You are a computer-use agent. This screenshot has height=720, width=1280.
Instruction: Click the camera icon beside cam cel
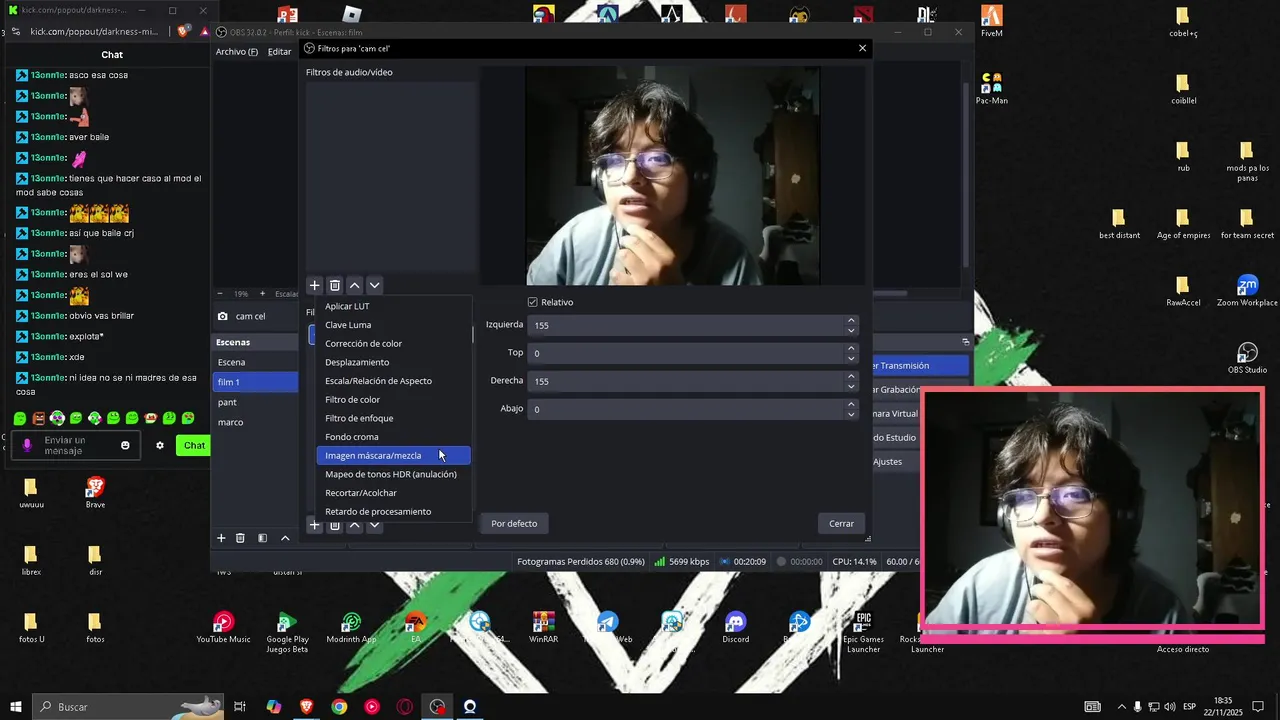[x=223, y=317]
